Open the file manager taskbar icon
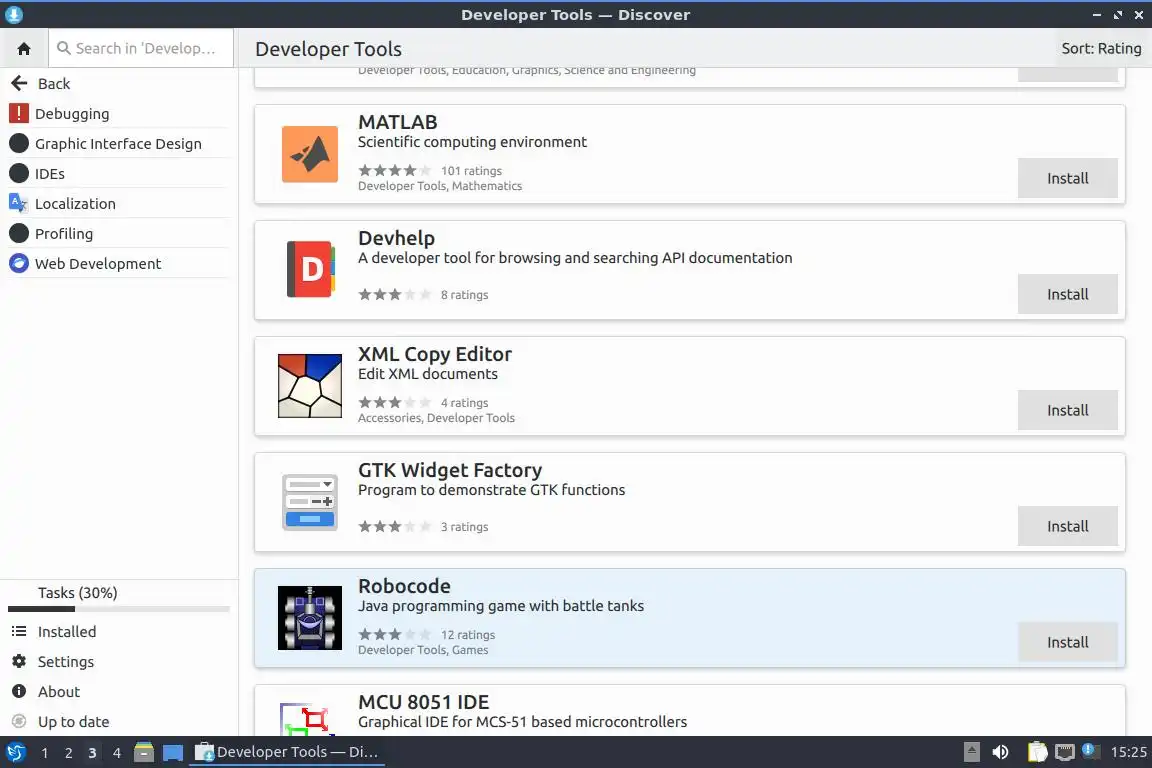The height and width of the screenshot is (768, 1152). tap(144, 752)
